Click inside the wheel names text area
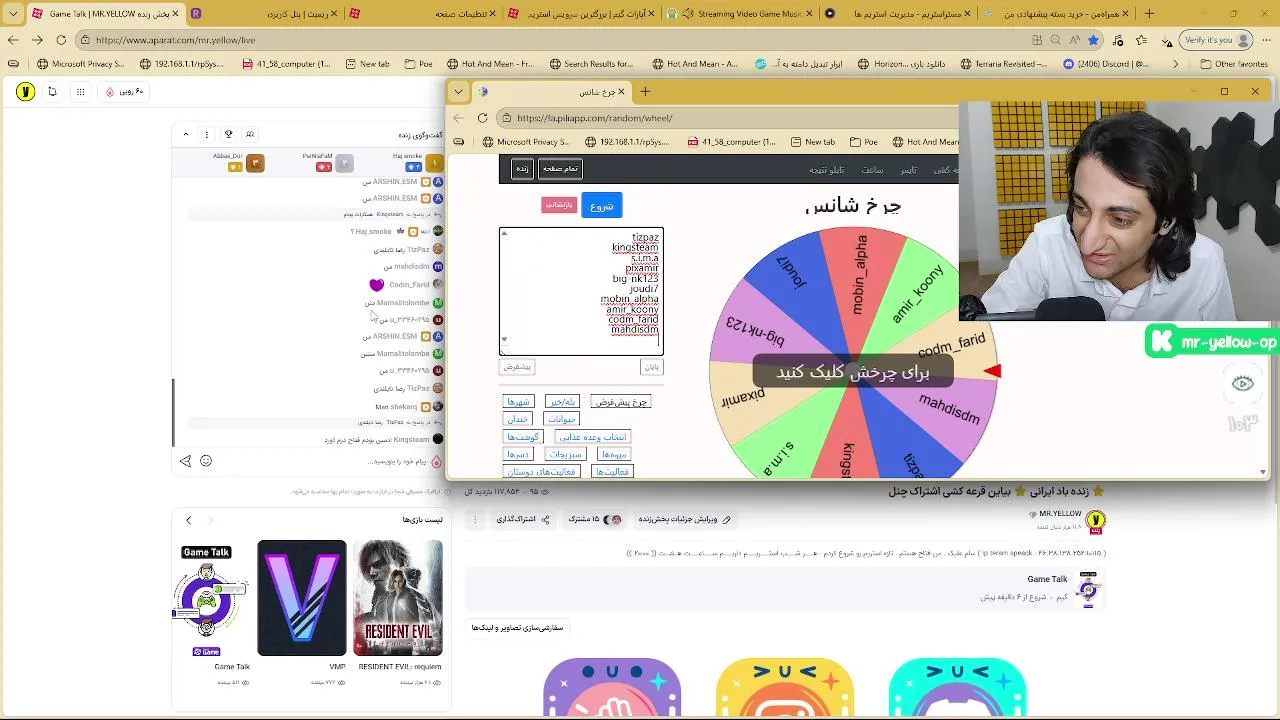 pyautogui.click(x=581, y=291)
